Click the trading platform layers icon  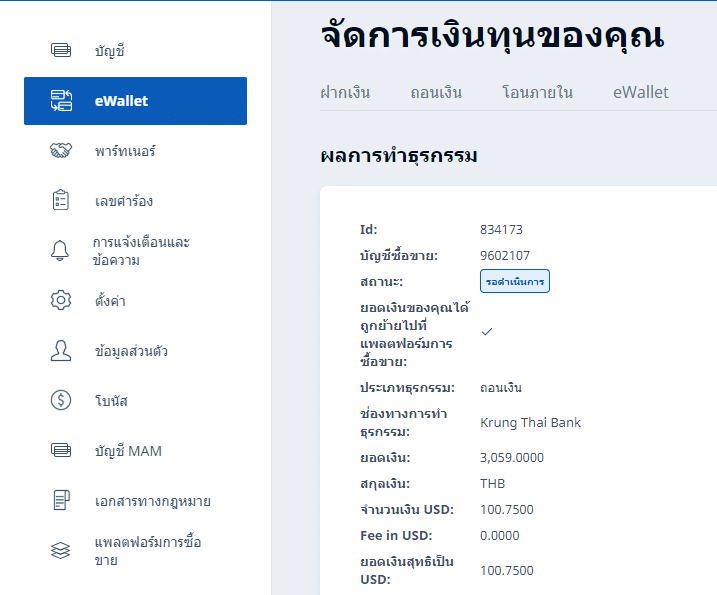61,550
